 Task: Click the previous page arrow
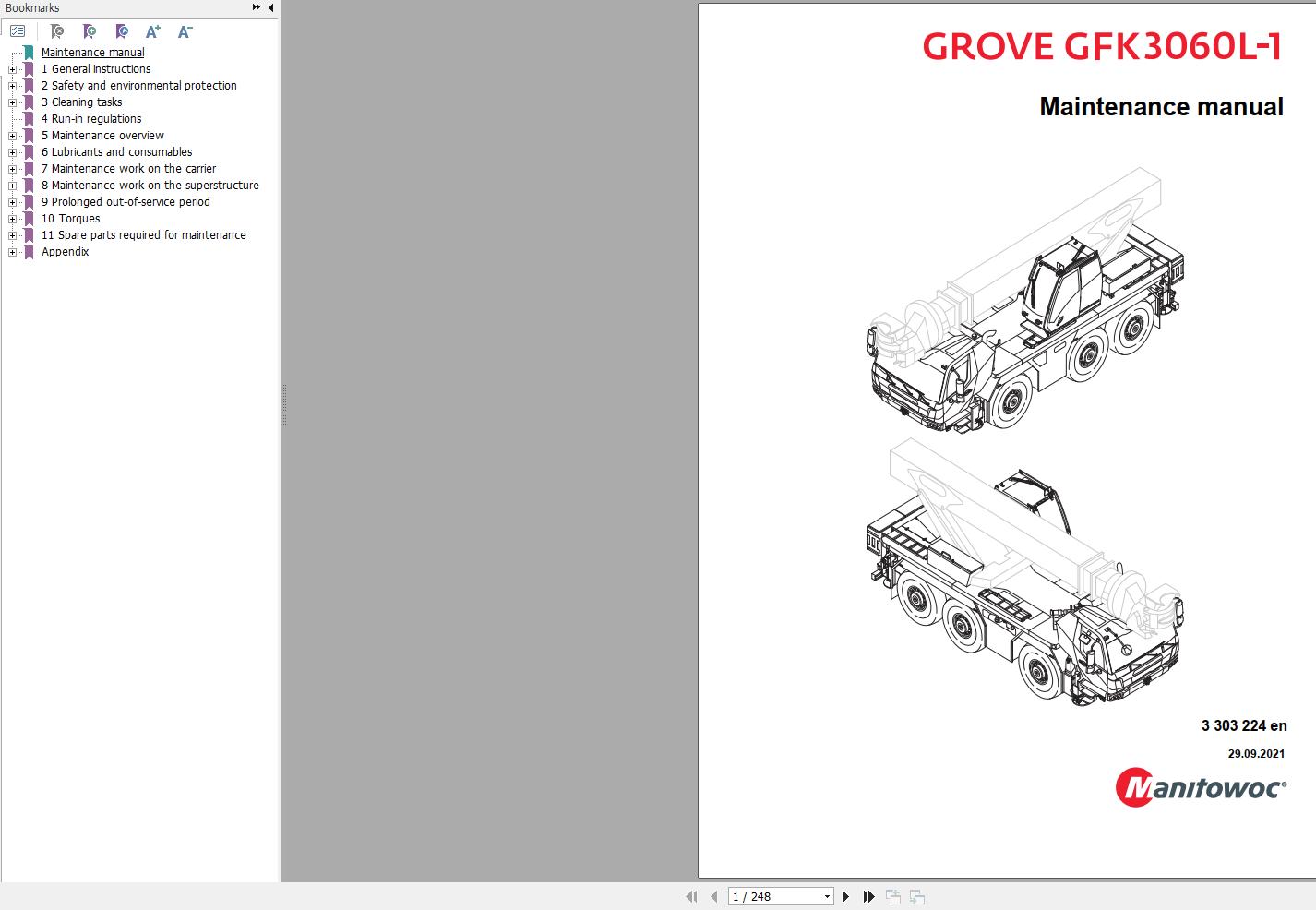point(713,896)
